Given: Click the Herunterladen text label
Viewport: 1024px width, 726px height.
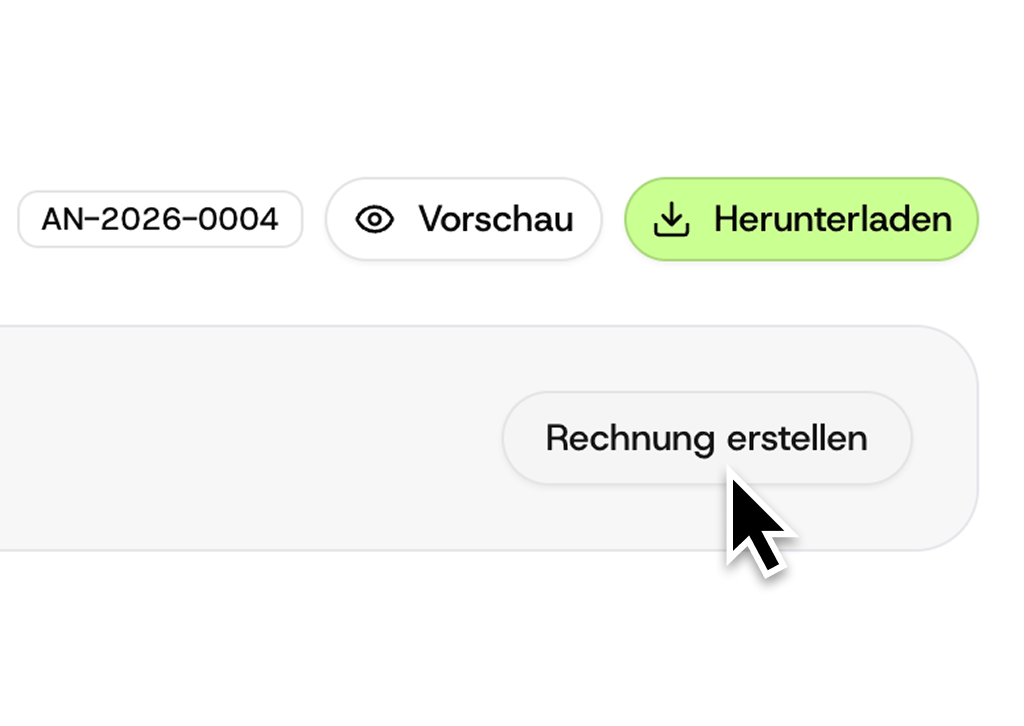Looking at the screenshot, I should click(832, 220).
